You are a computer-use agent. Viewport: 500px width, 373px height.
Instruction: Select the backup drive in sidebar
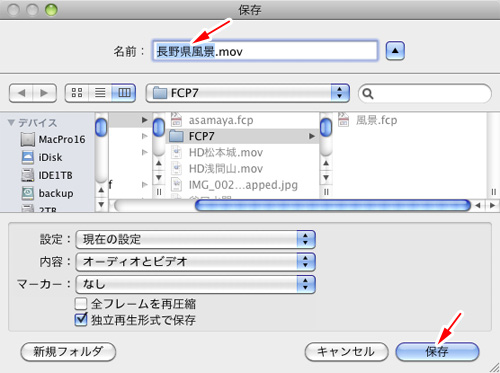point(47,193)
